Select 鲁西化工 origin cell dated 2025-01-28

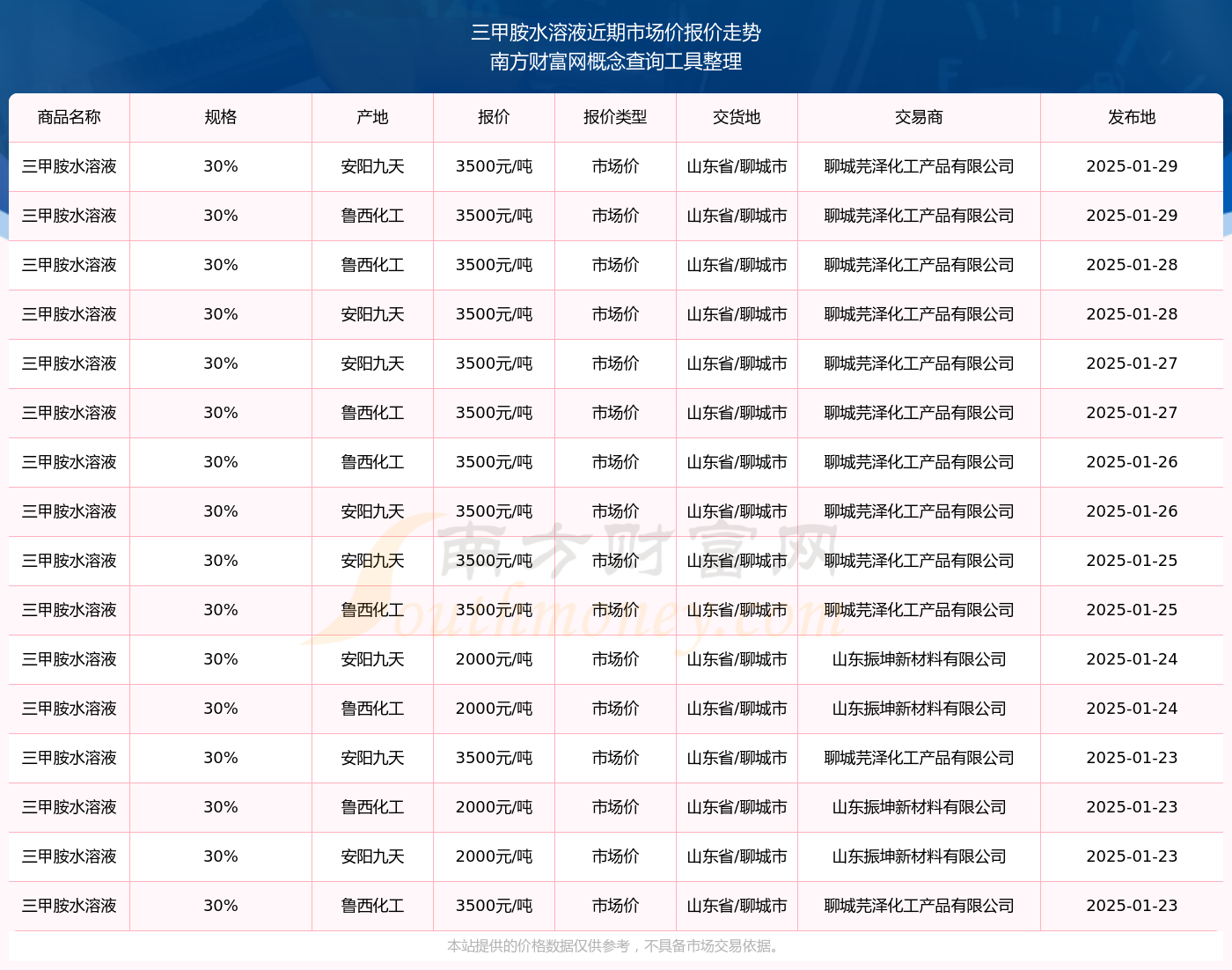point(372,265)
